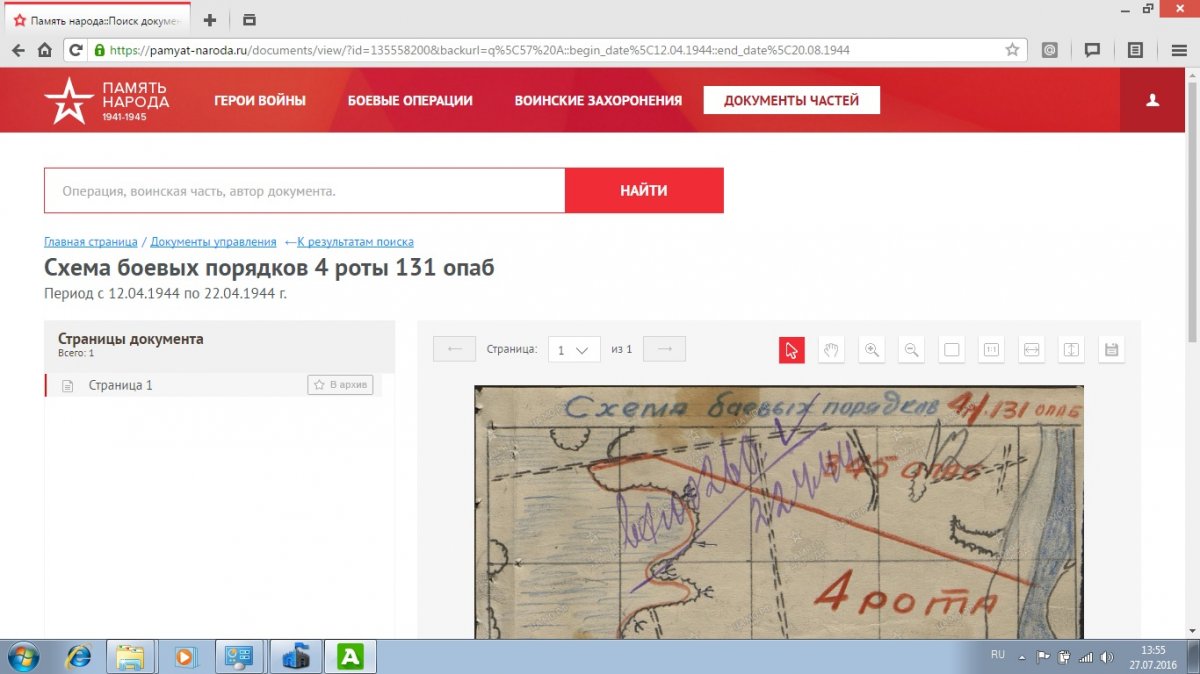Open the Документы частей section
Screen dimensions: 1200x674
[x=792, y=100]
